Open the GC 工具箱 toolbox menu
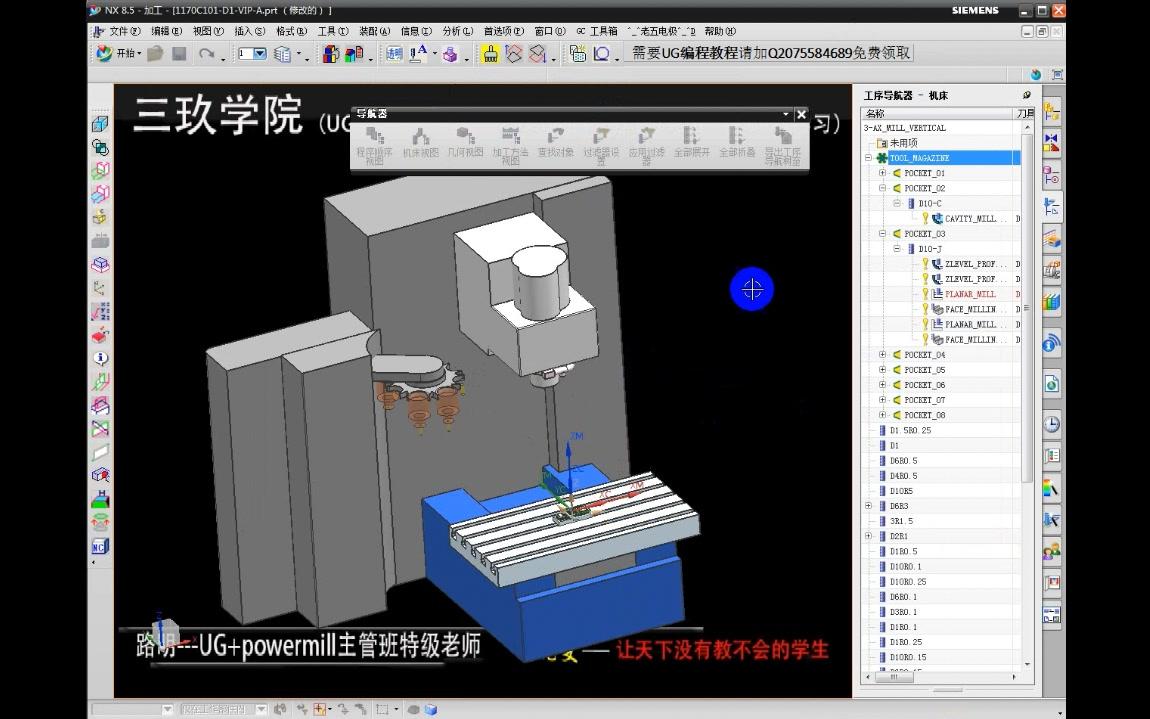 (x=596, y=31)
